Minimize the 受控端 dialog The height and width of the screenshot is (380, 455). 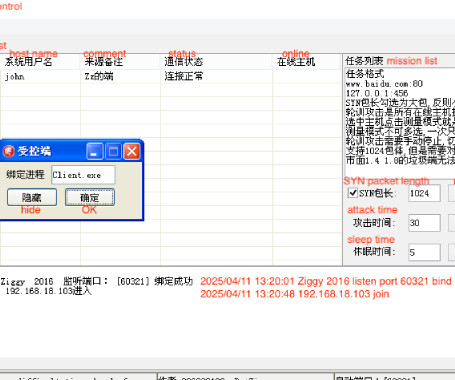94,152
